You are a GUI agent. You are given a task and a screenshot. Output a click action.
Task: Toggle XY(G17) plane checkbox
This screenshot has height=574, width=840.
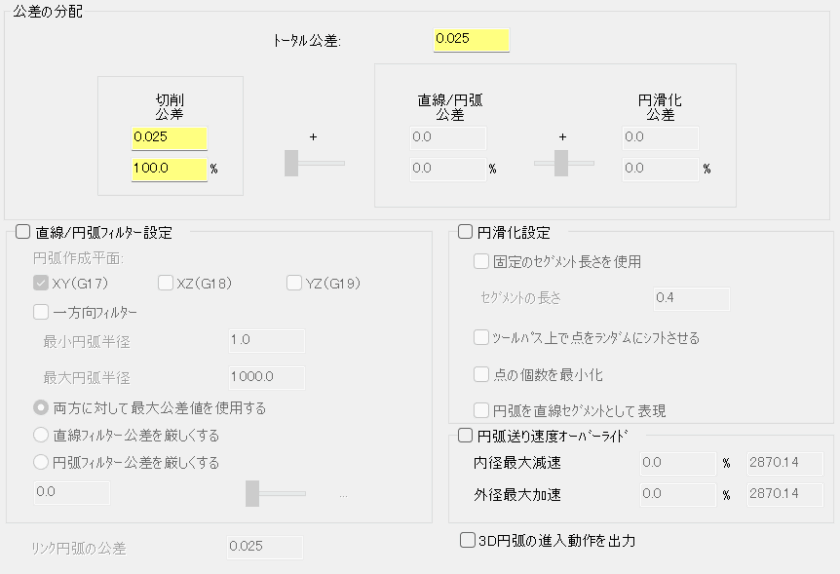(40, 283)
